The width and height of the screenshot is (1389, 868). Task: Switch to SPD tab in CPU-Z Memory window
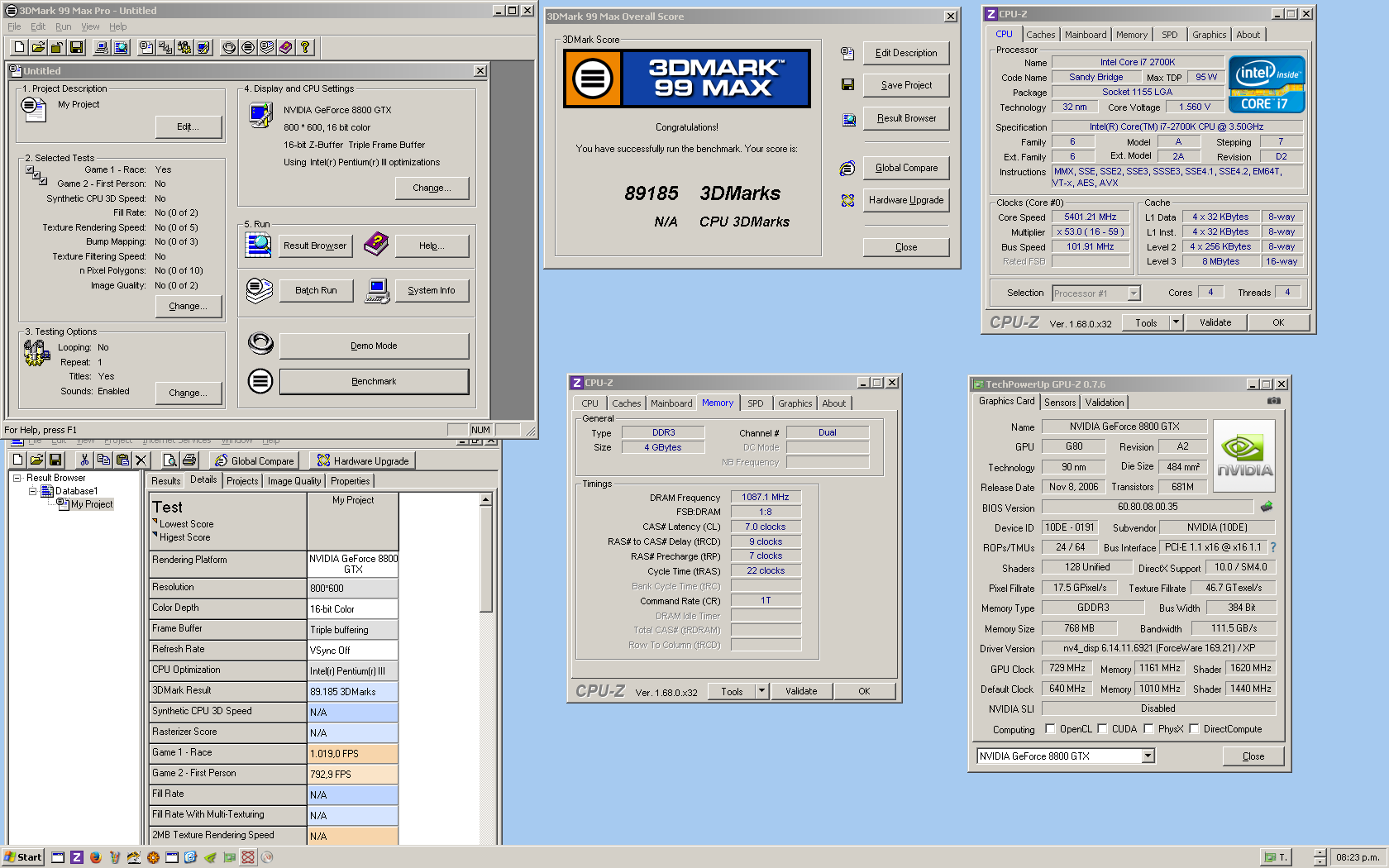756,403
